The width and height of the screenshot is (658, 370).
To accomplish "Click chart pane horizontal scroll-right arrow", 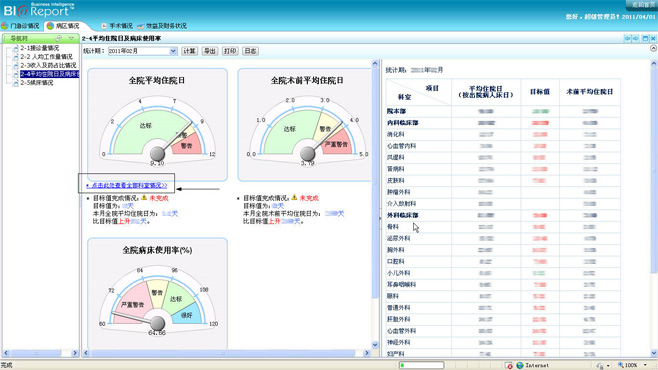I will 367,353.
